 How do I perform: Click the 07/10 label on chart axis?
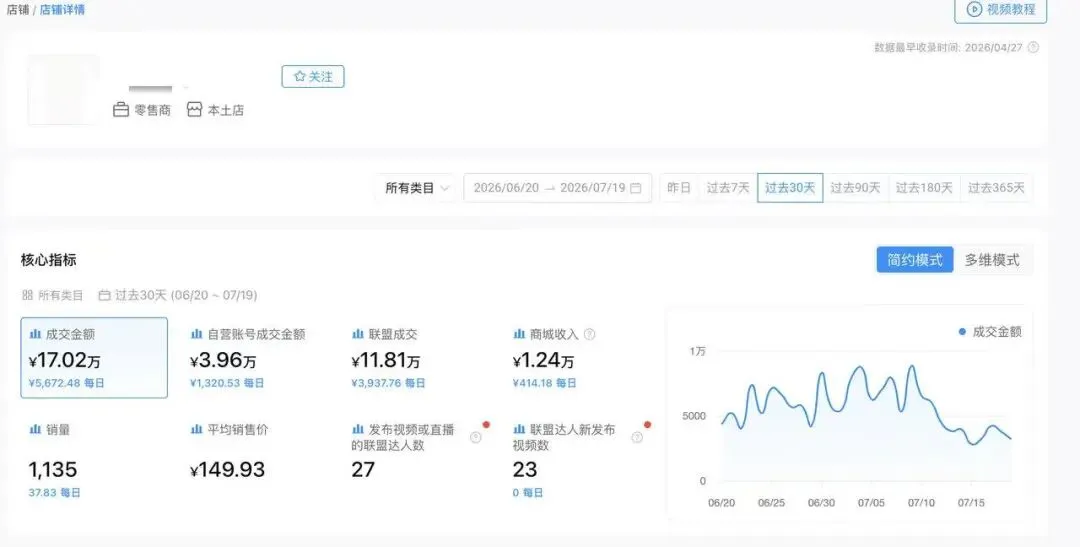pos(921,503)
